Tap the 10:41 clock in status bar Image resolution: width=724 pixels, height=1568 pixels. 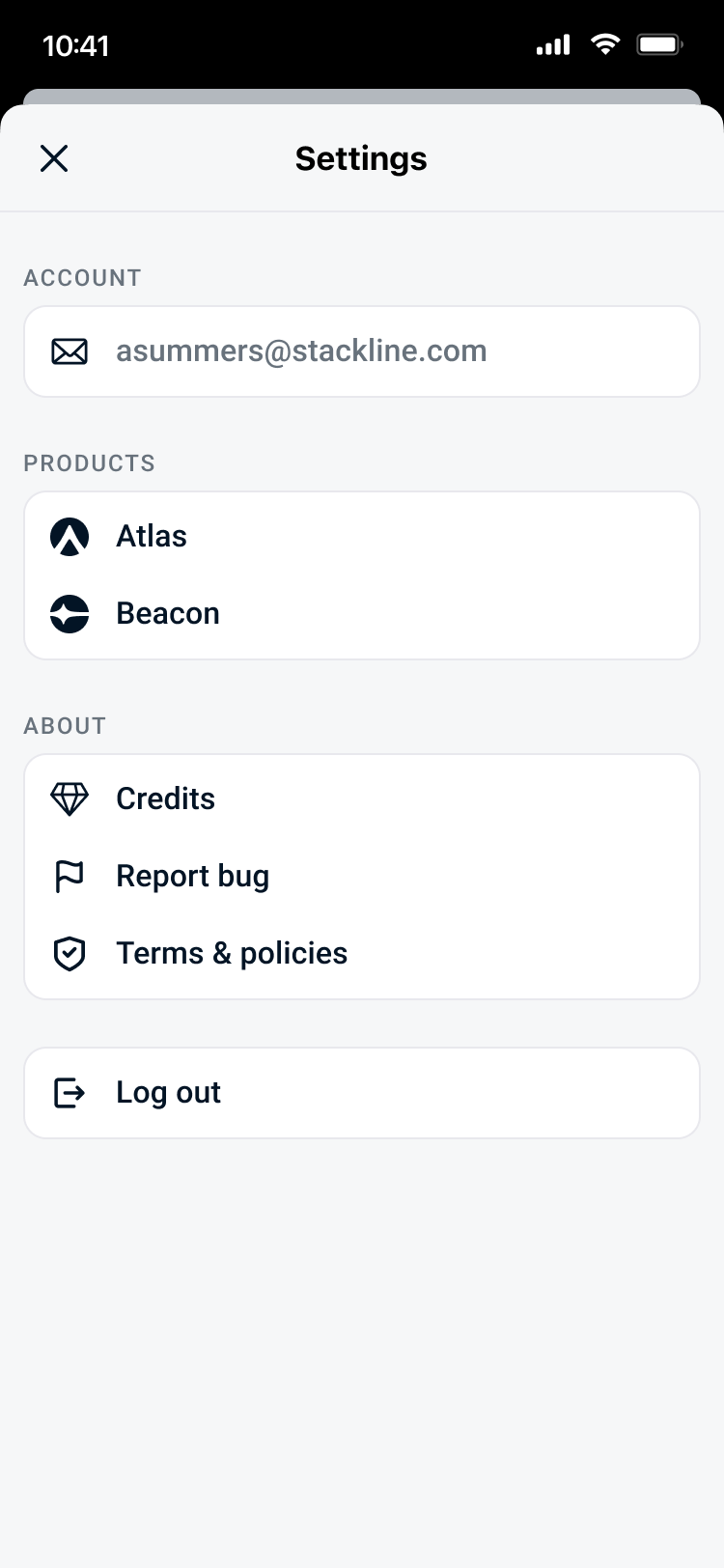coord(76,45)
